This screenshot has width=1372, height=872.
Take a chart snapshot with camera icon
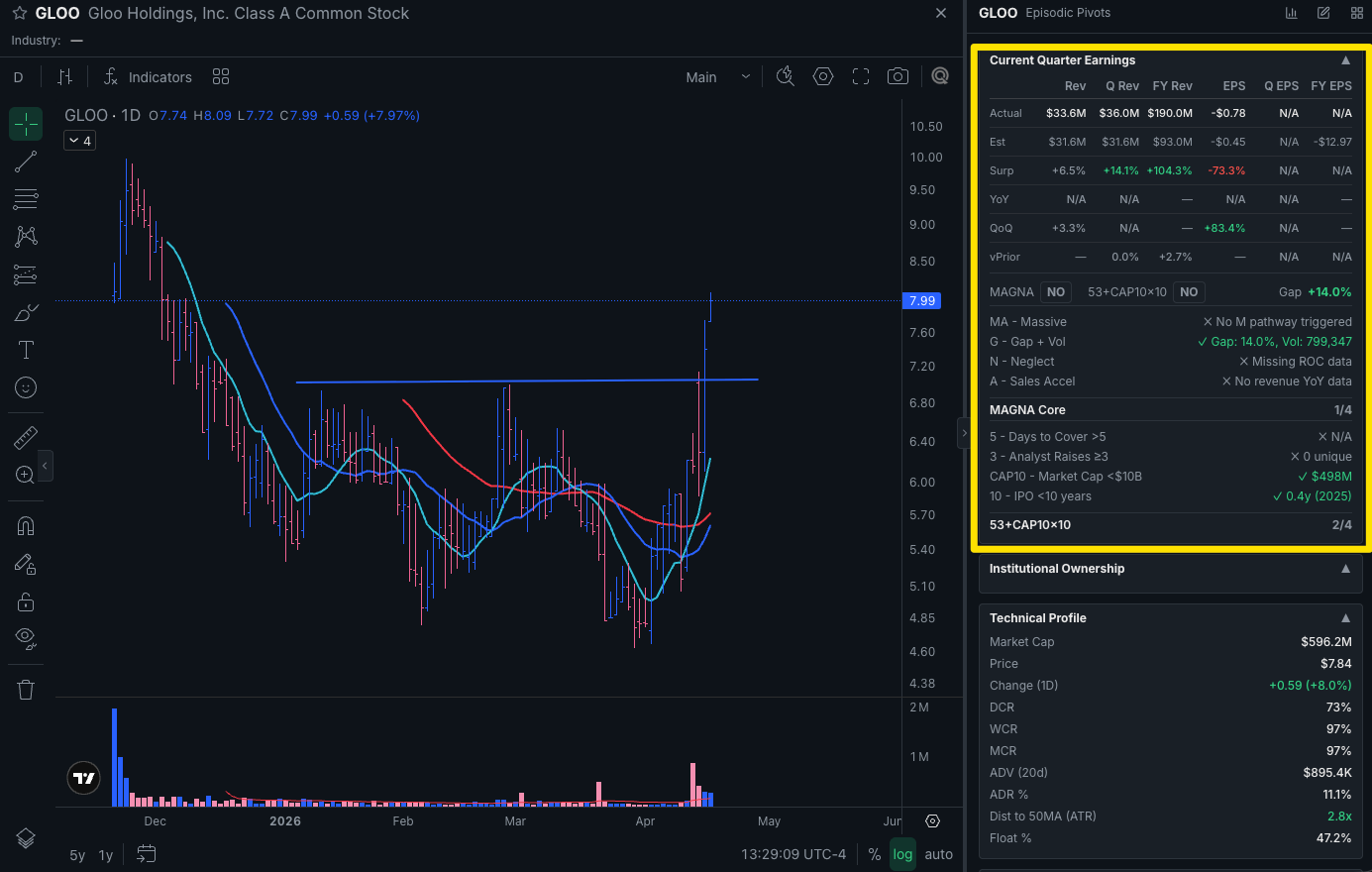coord(898,76)
